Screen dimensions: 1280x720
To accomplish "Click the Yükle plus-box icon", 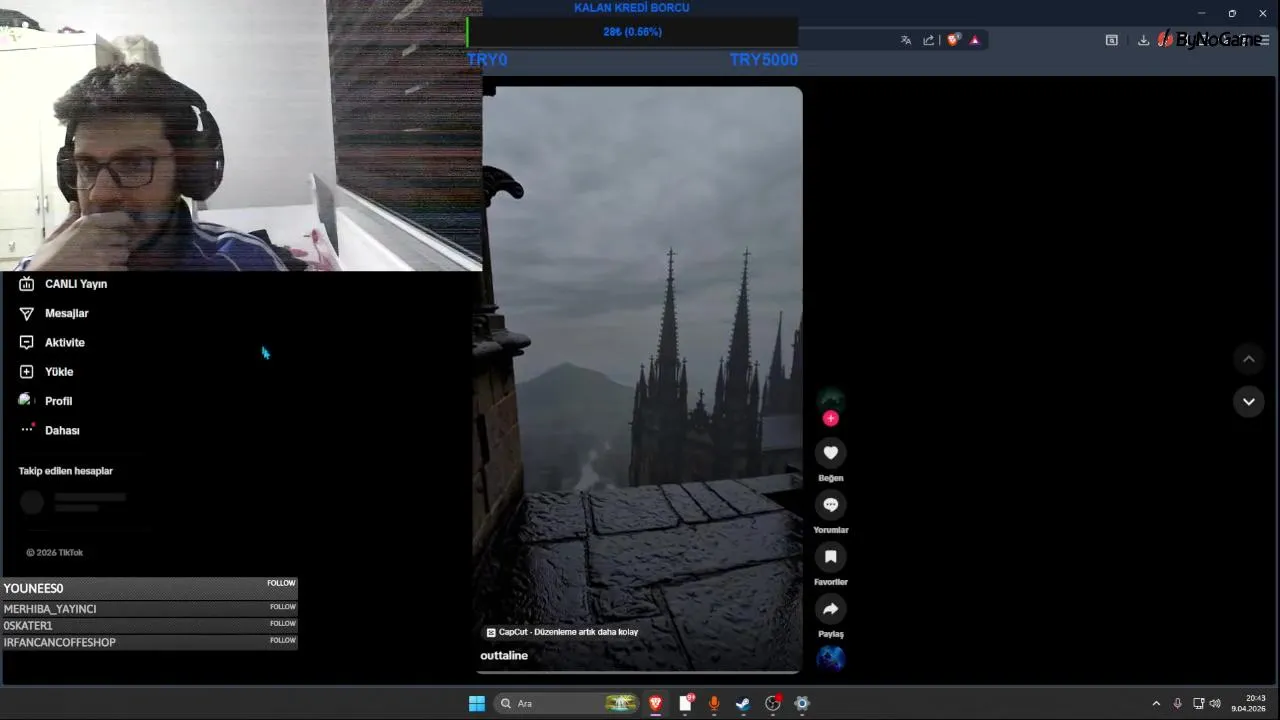I will (27, 371).
